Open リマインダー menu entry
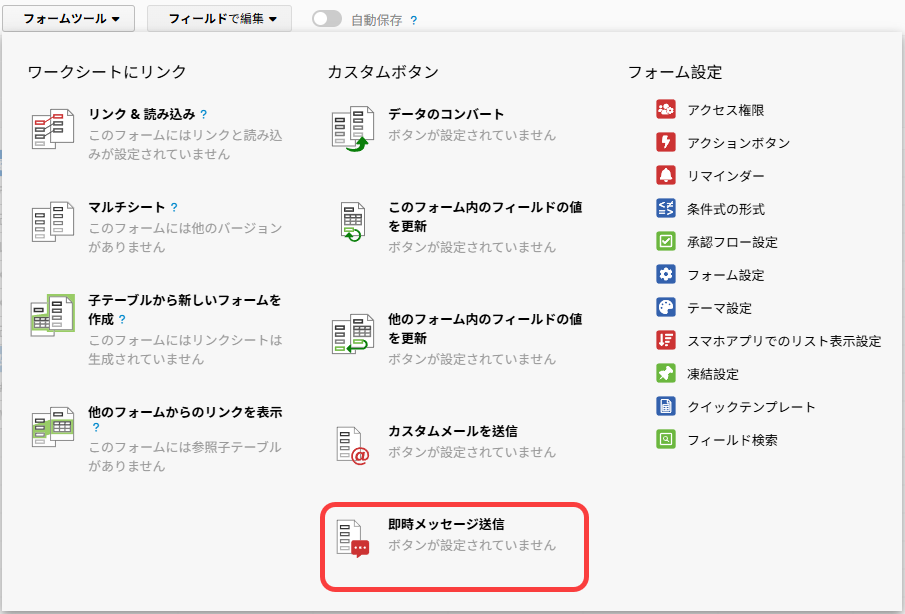905x614 pixels. (726, 176)
